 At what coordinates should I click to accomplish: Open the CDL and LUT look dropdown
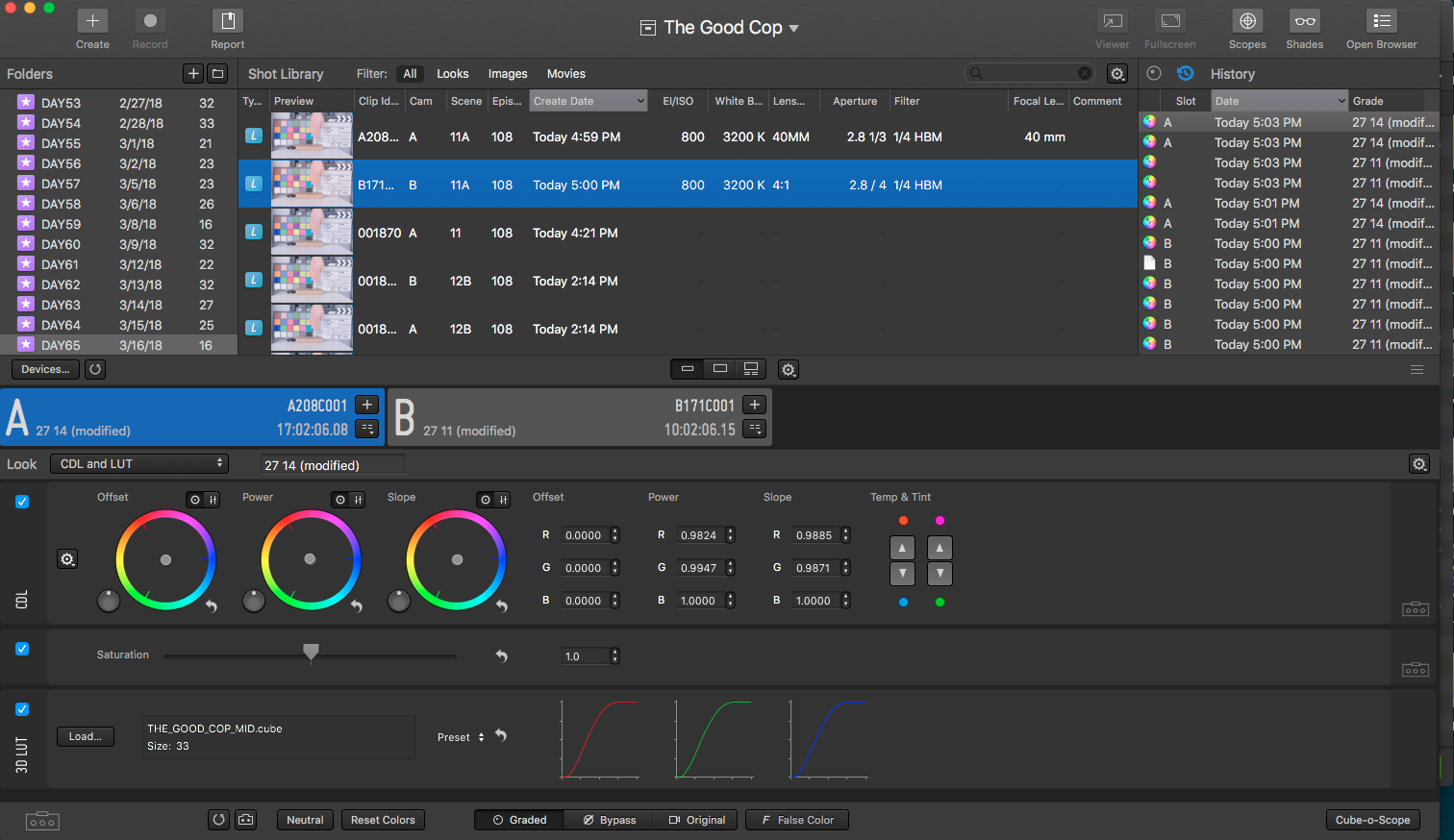[x=140, y=464]
